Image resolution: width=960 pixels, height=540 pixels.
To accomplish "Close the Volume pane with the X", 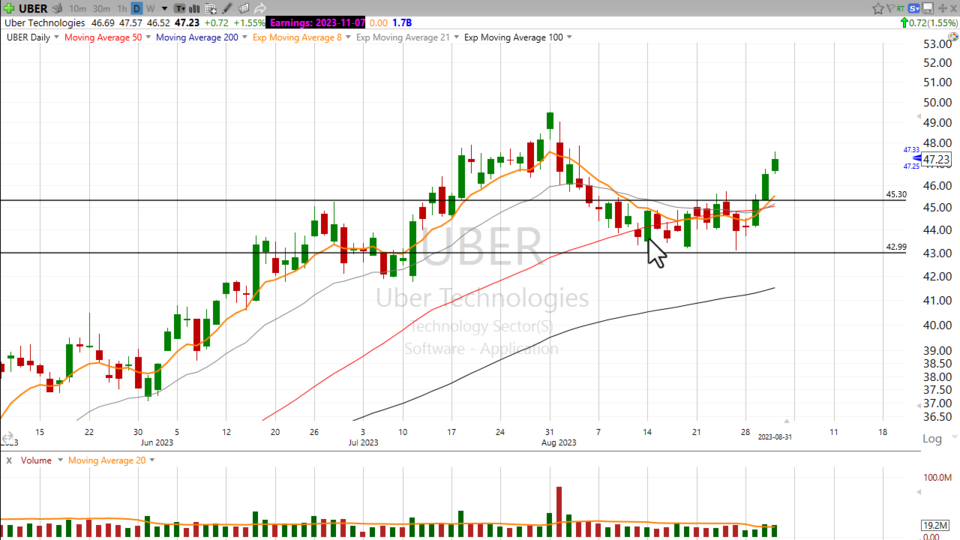I will tap(9, 460).
